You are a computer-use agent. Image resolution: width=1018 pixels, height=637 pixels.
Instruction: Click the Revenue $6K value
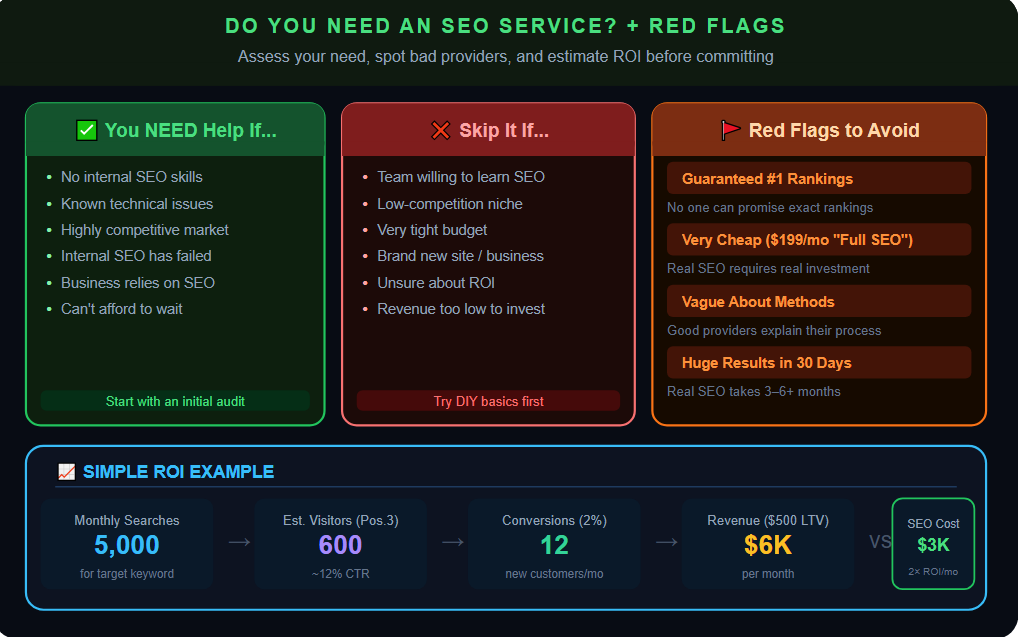pyautogui.click(x=768, y=545)
